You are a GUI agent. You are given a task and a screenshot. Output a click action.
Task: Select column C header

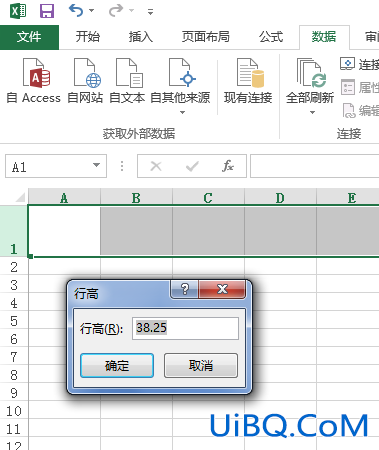point(208,198)
